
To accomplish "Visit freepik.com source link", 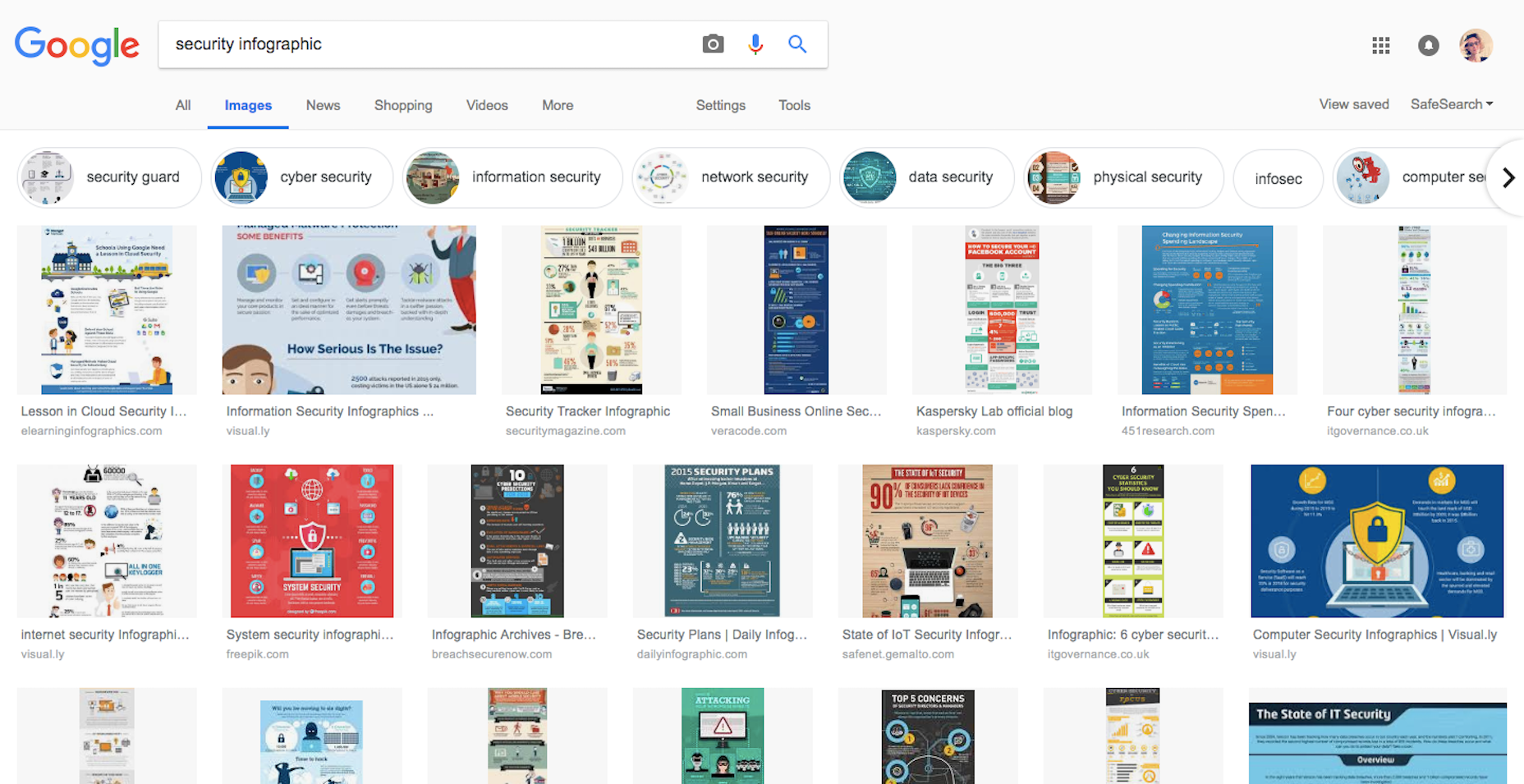I will coord(257,654).
